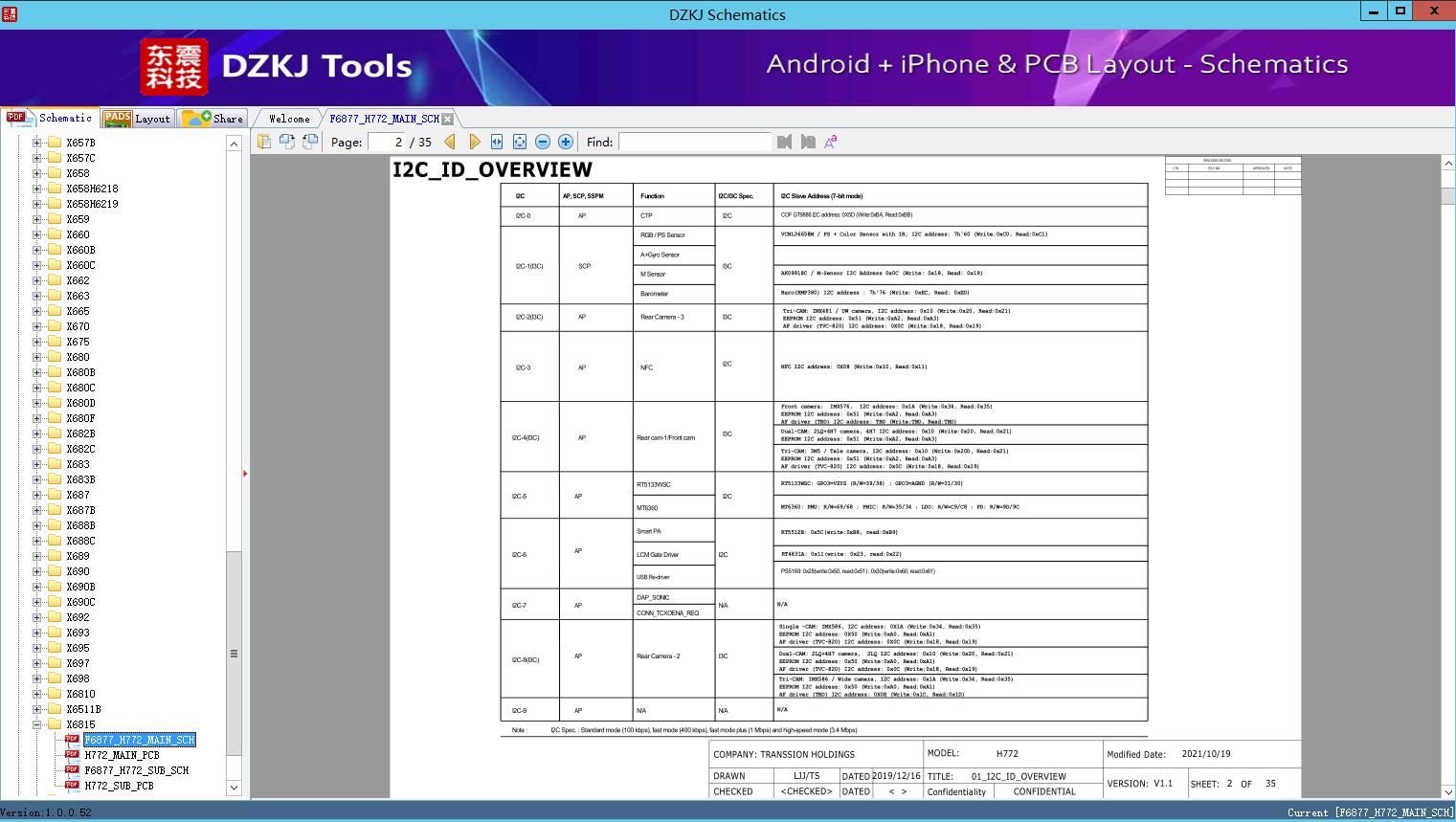Go to the previous page
This screenshot has height=822, width=1456.
pos(450,142)
